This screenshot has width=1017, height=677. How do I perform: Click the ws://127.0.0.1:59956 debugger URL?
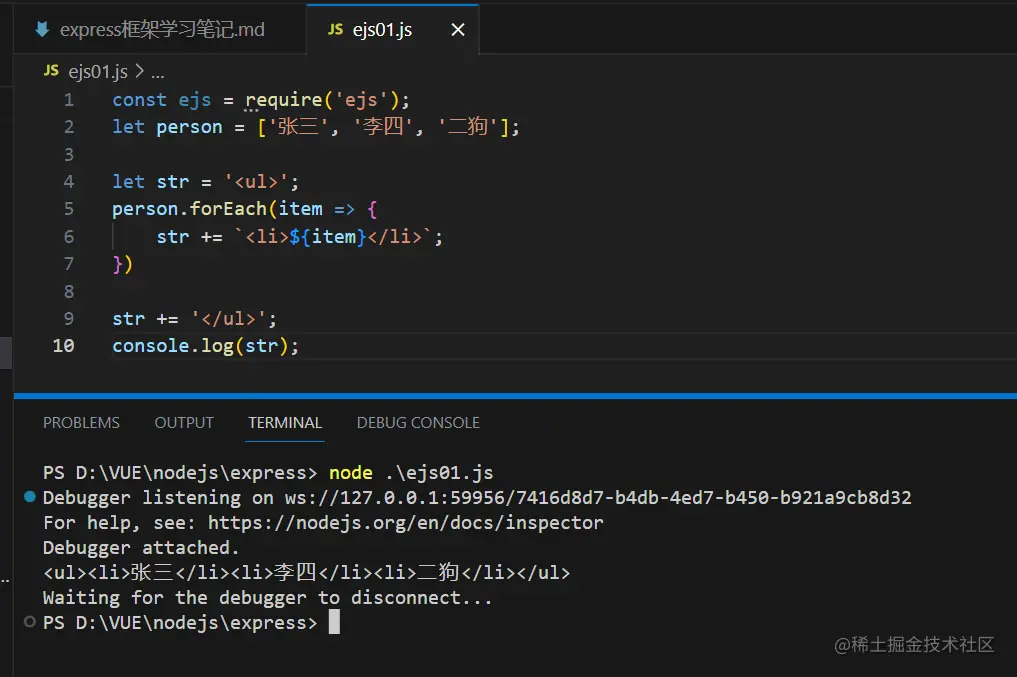pos(598,497)
